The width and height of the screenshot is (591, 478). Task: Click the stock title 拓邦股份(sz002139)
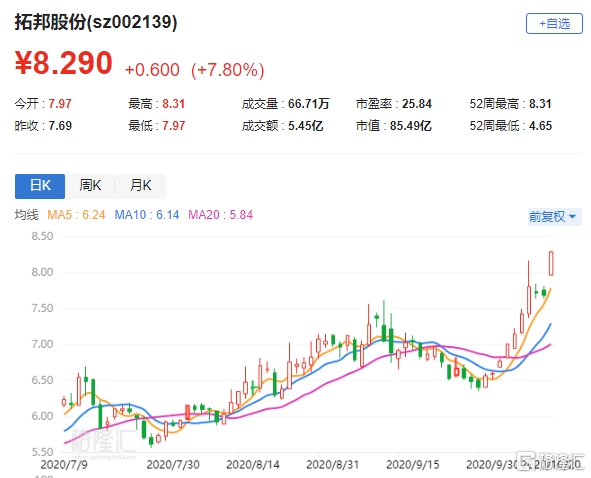tap(96, 22)
